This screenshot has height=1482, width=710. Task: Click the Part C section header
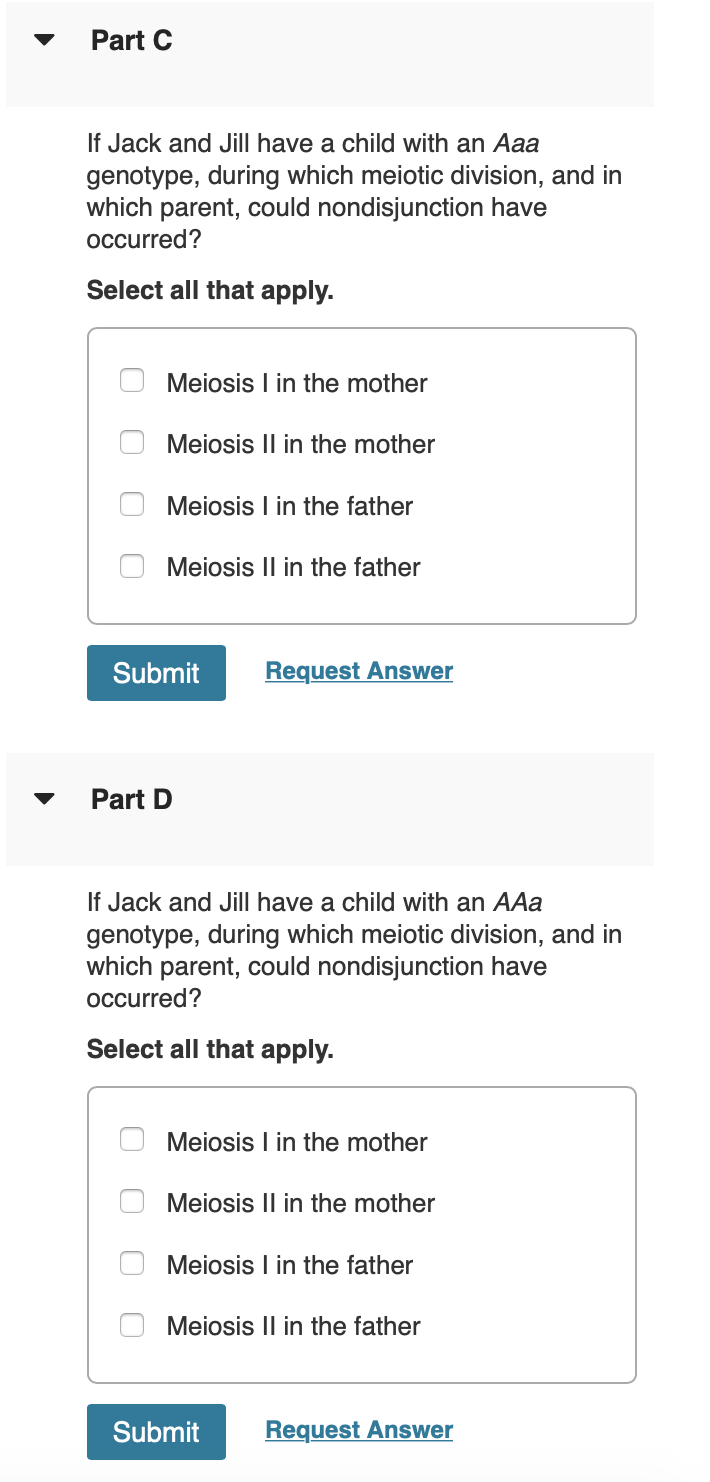[131, 40]
